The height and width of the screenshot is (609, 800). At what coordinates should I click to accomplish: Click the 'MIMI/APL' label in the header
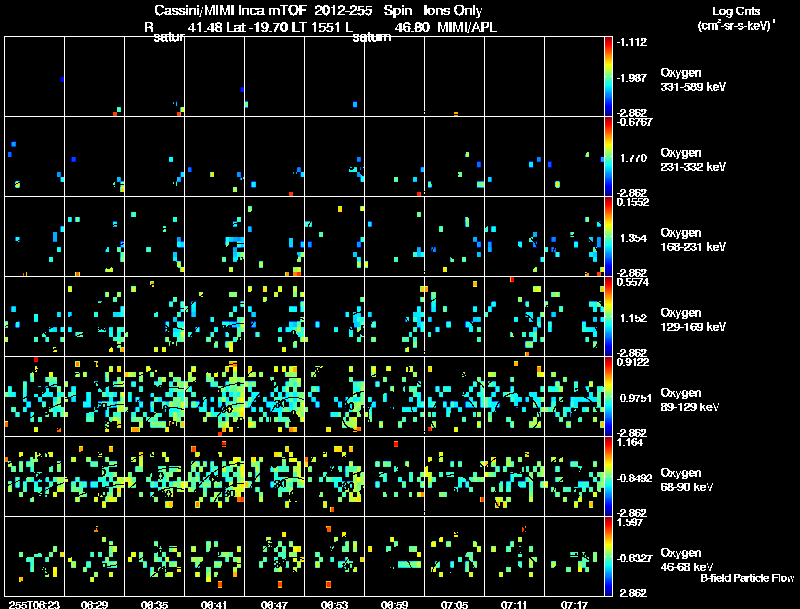click(x=467, y=28)
